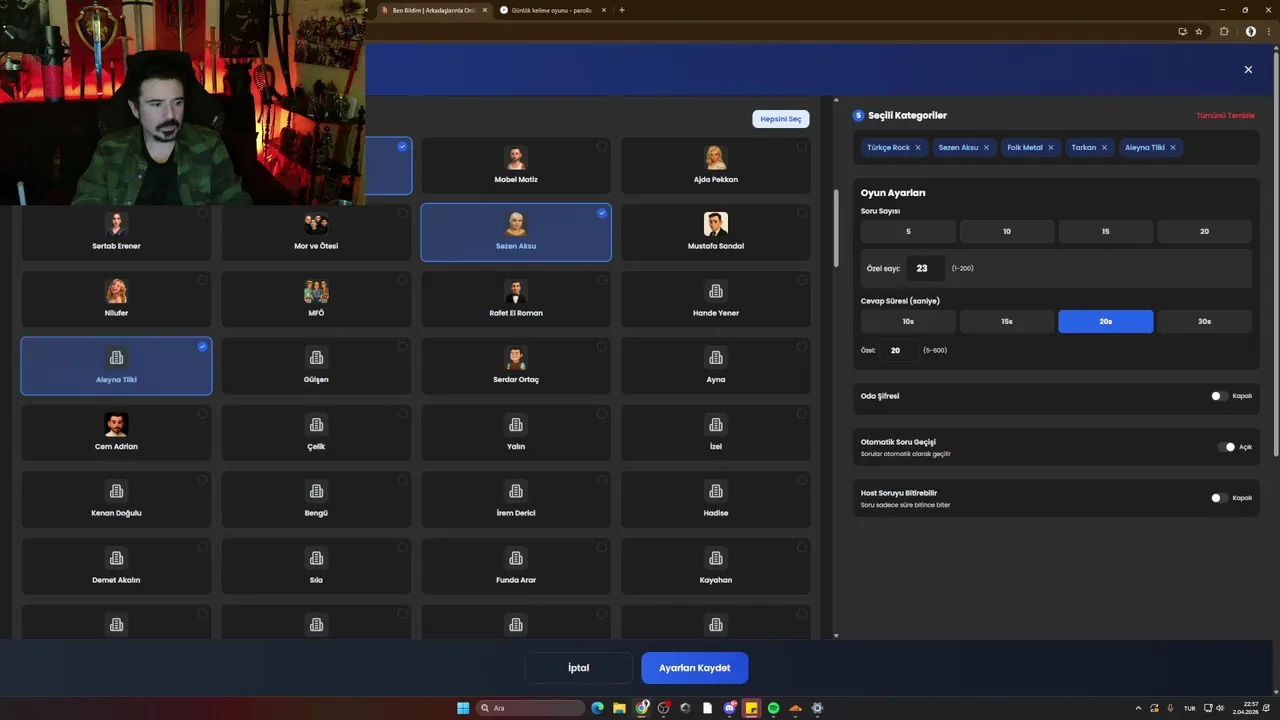1280x720 pixels.
Task: Click the Özel sayı input field
Action: click(925, 268)
